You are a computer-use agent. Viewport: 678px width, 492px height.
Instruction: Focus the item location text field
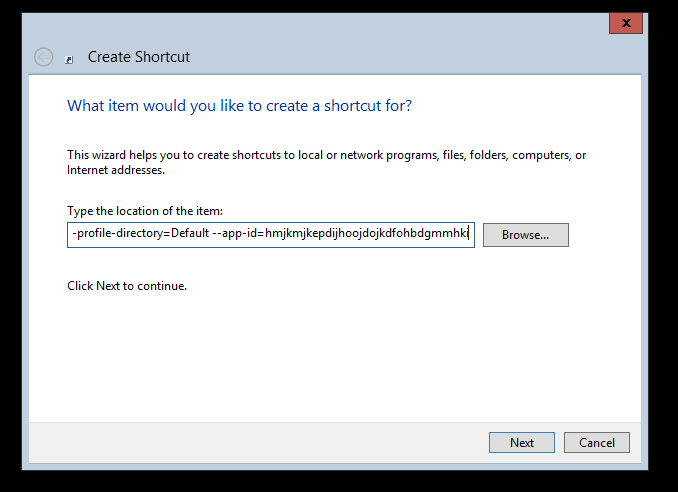coord(271,235)
